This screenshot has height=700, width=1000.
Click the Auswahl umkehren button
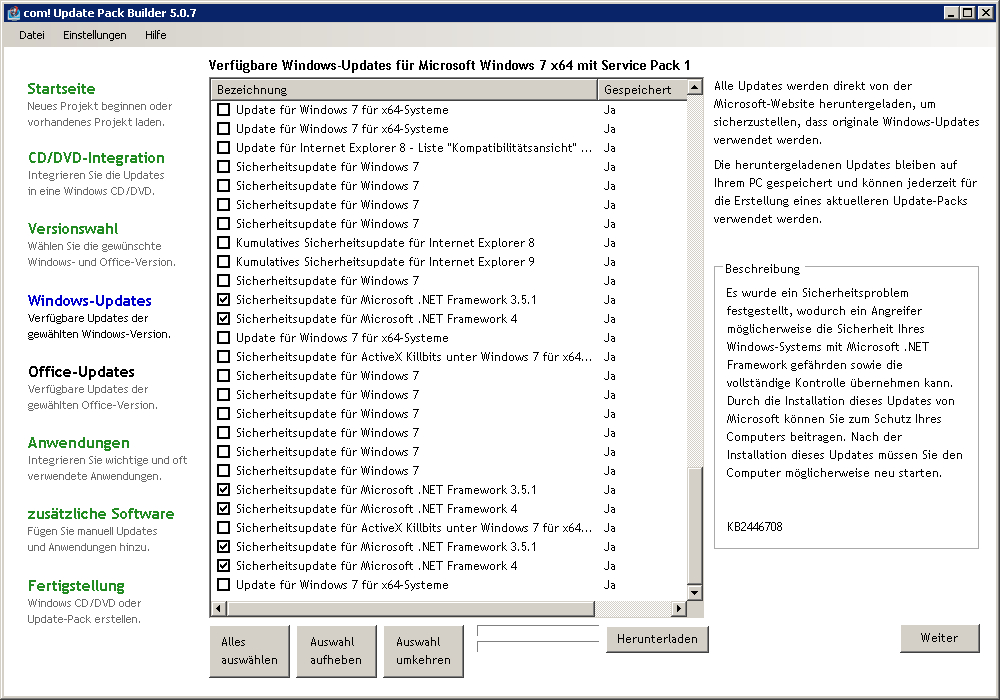423,651
